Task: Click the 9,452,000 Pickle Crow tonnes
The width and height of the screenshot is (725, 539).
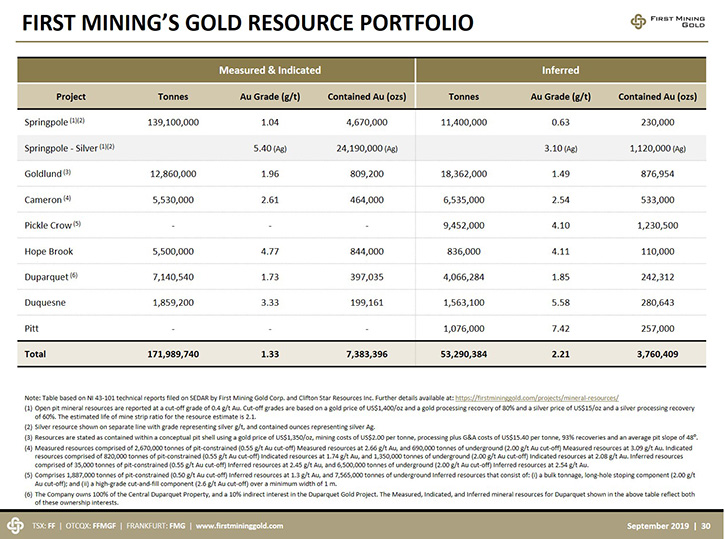Action: click(464, 225)
